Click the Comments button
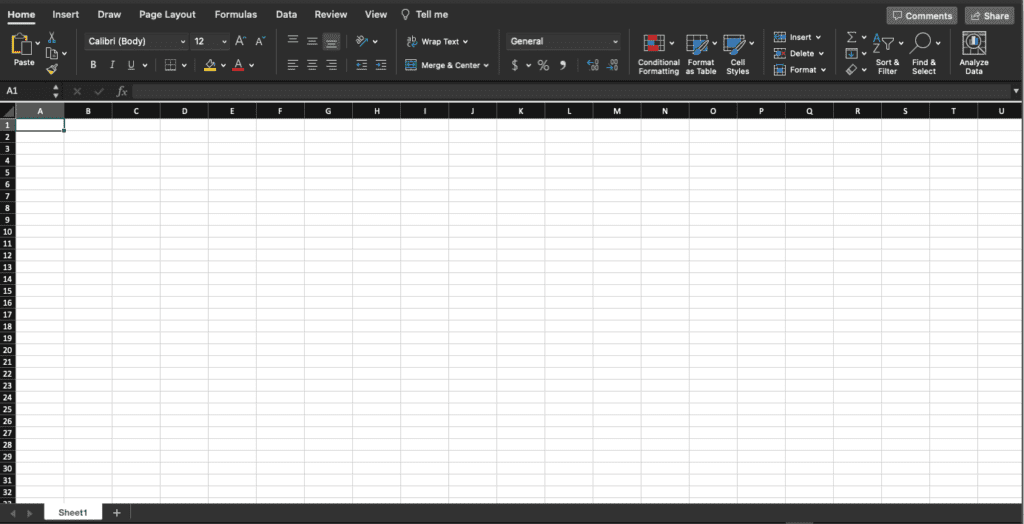The width and height of the screenshot is (1024, 524). 921,16
